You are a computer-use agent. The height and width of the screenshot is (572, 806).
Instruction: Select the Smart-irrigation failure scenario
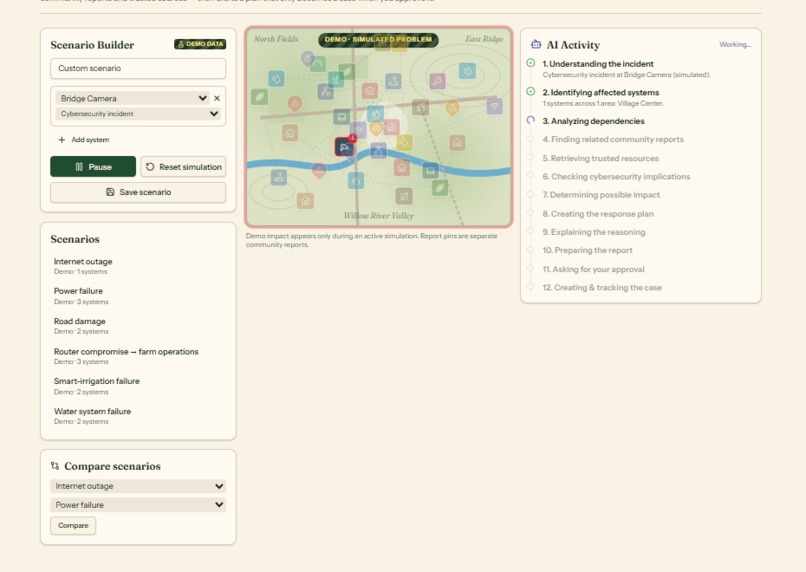[x=138, y=386]
